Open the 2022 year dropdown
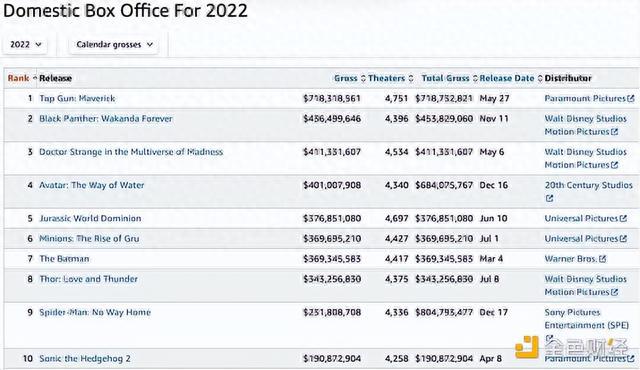The width and height of the screenshot is (640, 370). (25, 44)
